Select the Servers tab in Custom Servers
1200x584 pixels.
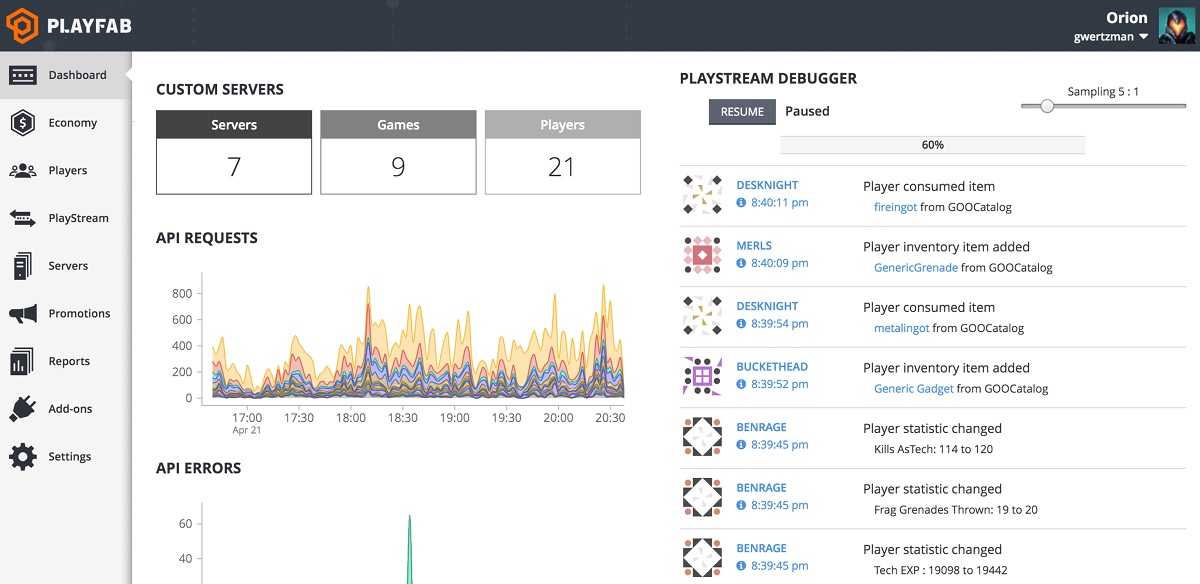tap(234, 125)
